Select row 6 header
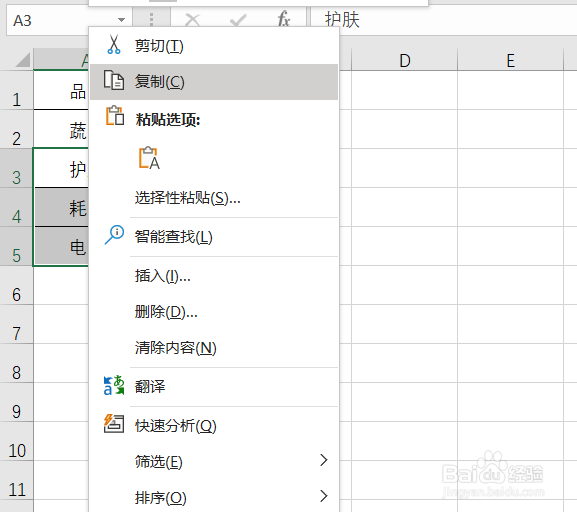The width and height of the screenshot is (577, 512). point(17,286)
